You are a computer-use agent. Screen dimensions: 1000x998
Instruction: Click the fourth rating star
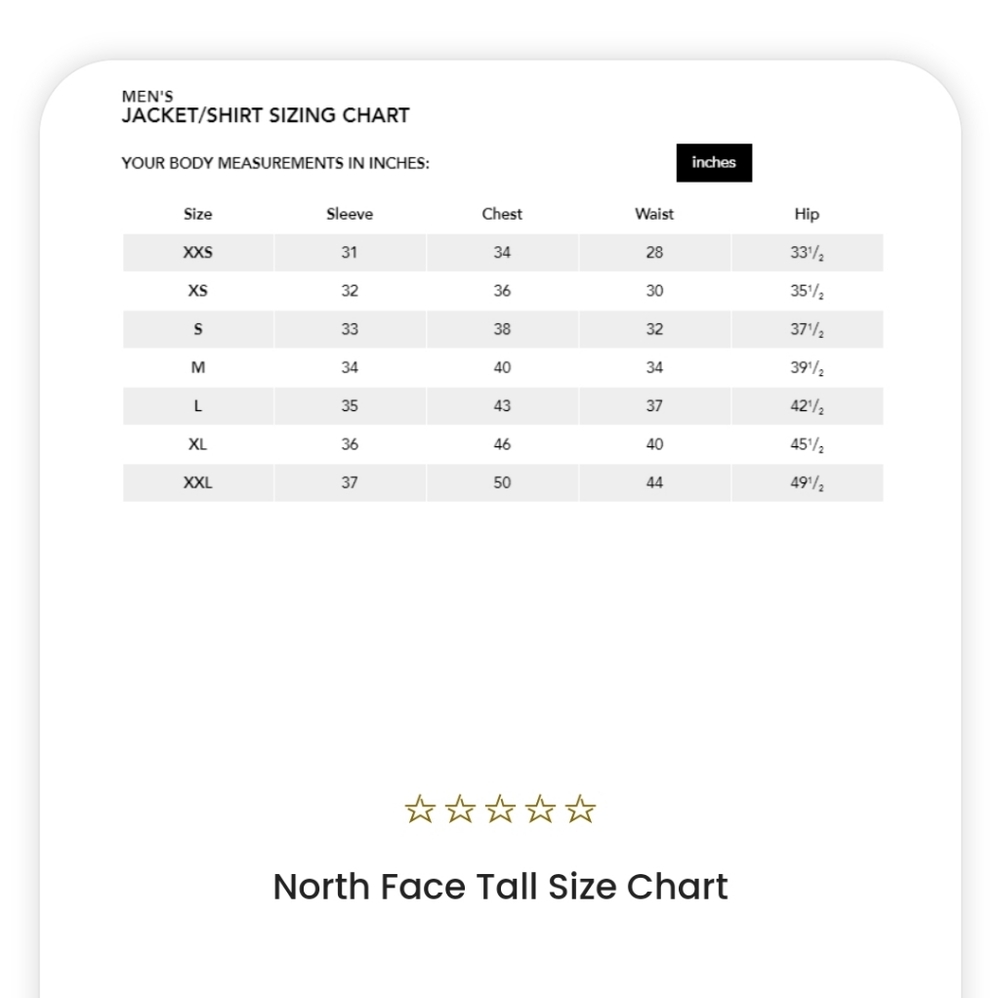pyautogui.click(x=540, y=809)
